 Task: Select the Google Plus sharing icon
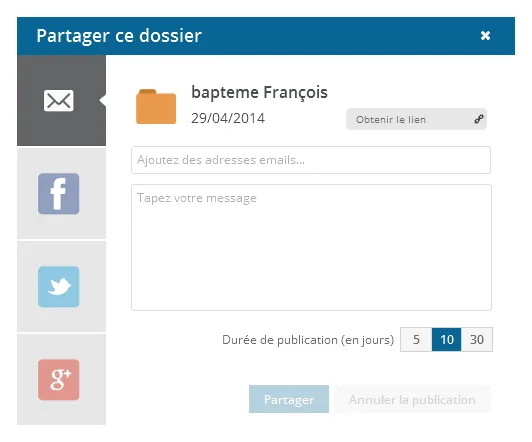59,380
